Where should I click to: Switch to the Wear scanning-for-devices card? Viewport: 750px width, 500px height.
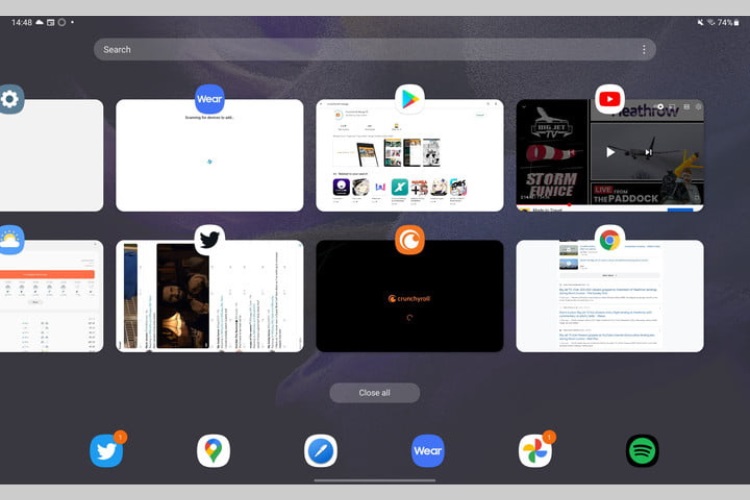click(x=210, y=155)
